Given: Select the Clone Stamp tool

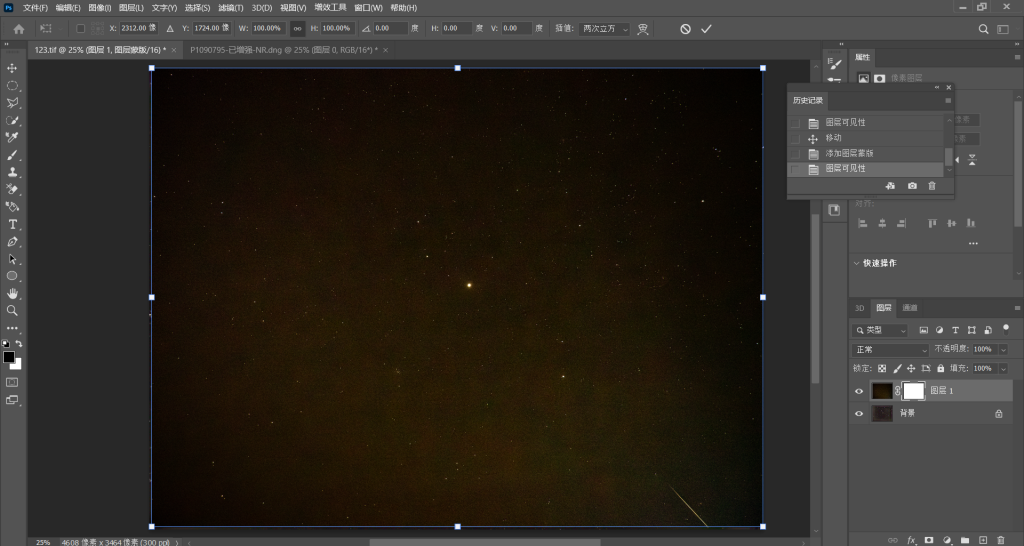Looking at the screenshot, I should pos(12,172).
